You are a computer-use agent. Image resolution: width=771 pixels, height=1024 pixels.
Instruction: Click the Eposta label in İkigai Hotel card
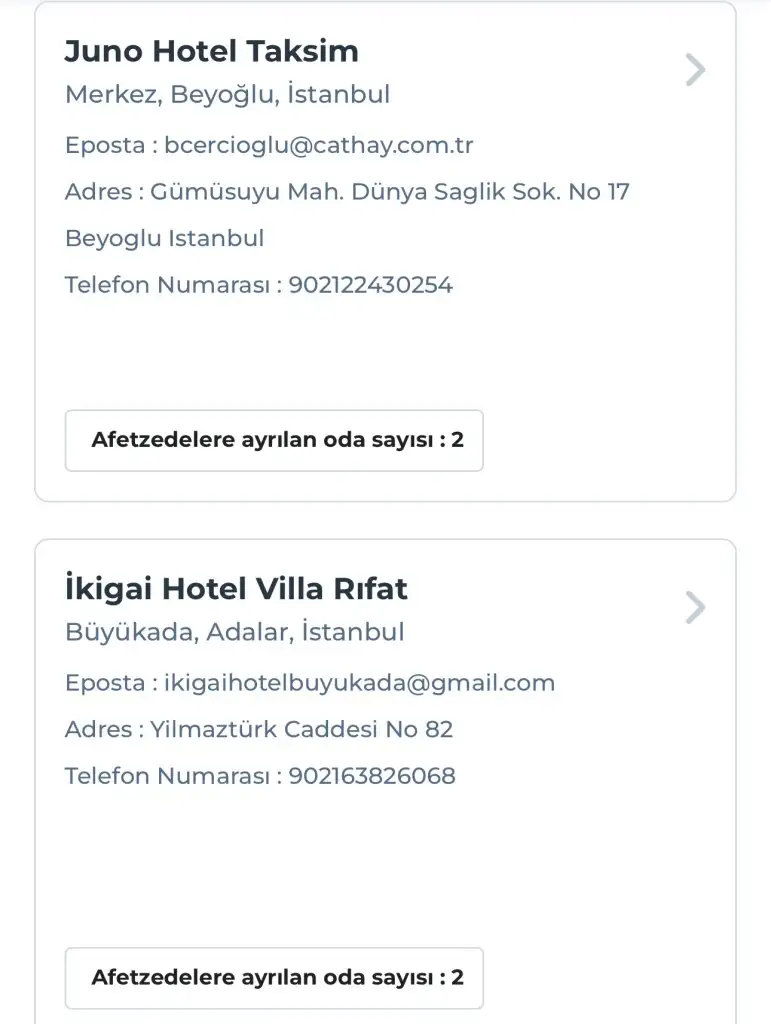coord(105,683)
